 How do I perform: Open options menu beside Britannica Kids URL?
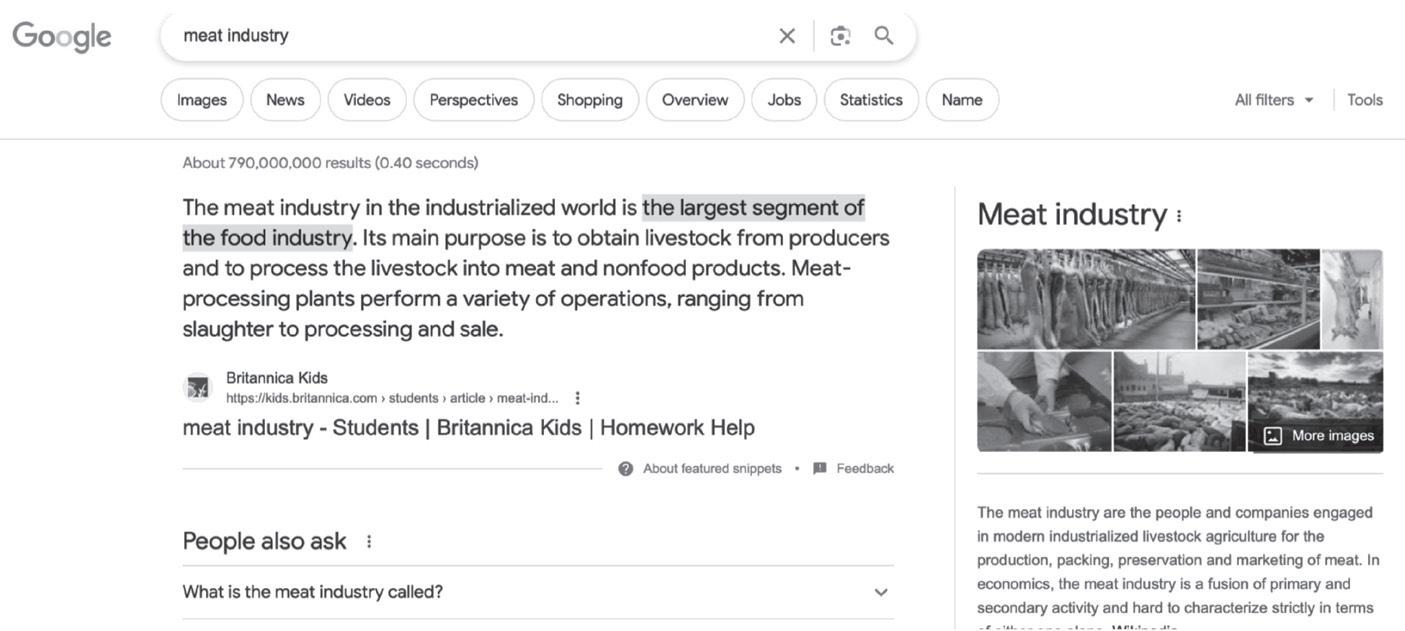point(577,398)
